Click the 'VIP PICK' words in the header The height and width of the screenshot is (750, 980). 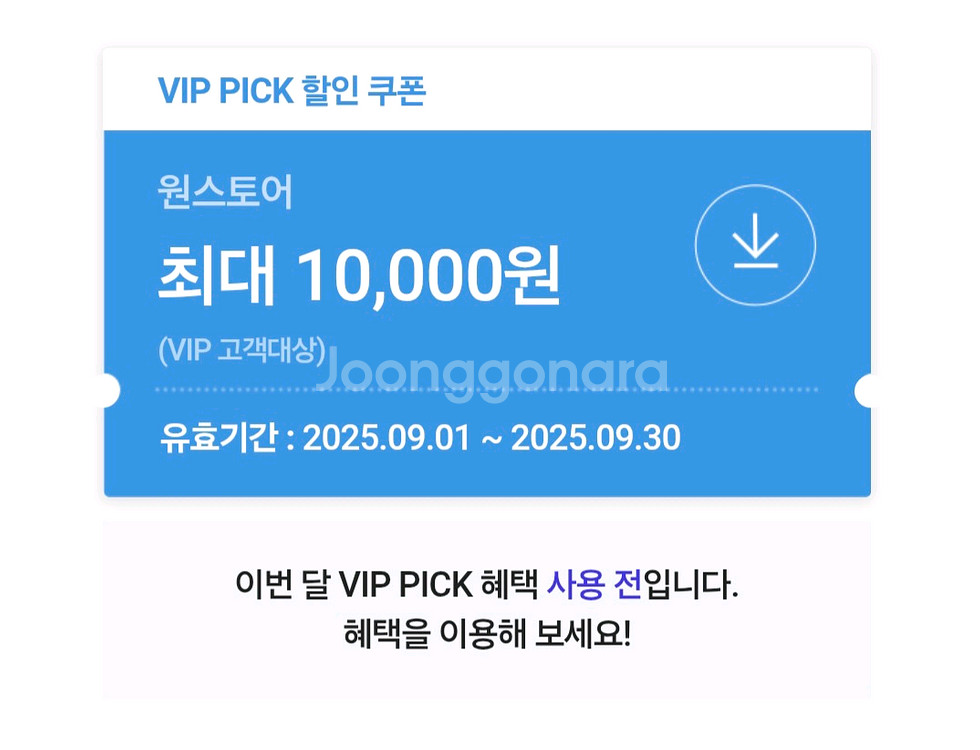tap(225, 90)
